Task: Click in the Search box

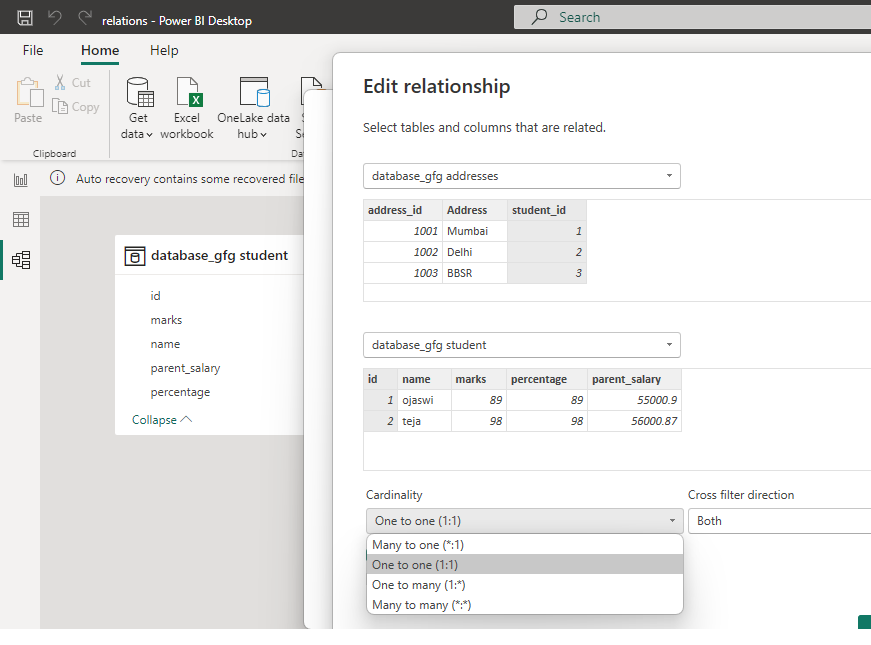Action: 692,17
